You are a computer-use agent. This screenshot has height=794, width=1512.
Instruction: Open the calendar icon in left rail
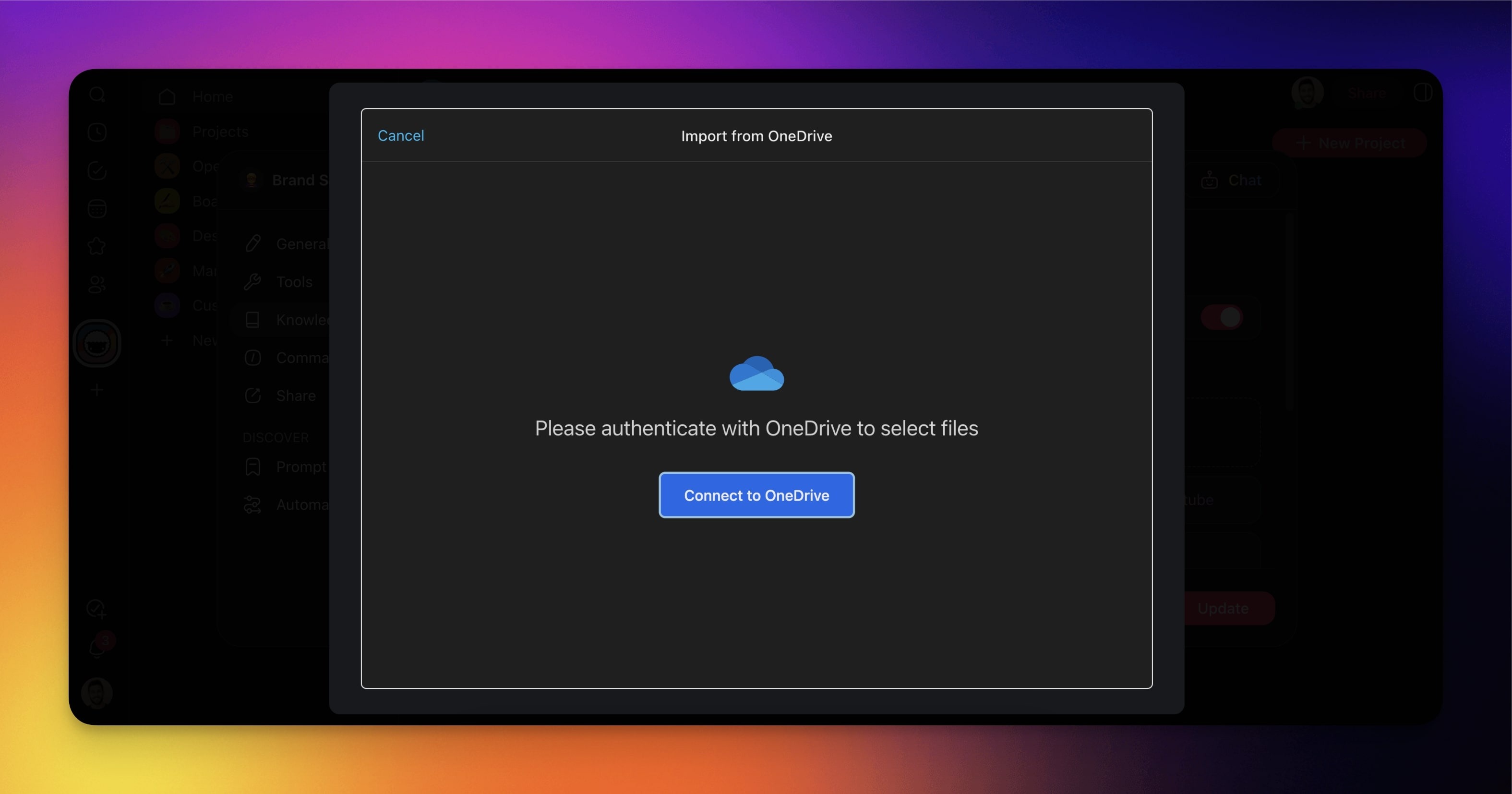click(97, 208)
